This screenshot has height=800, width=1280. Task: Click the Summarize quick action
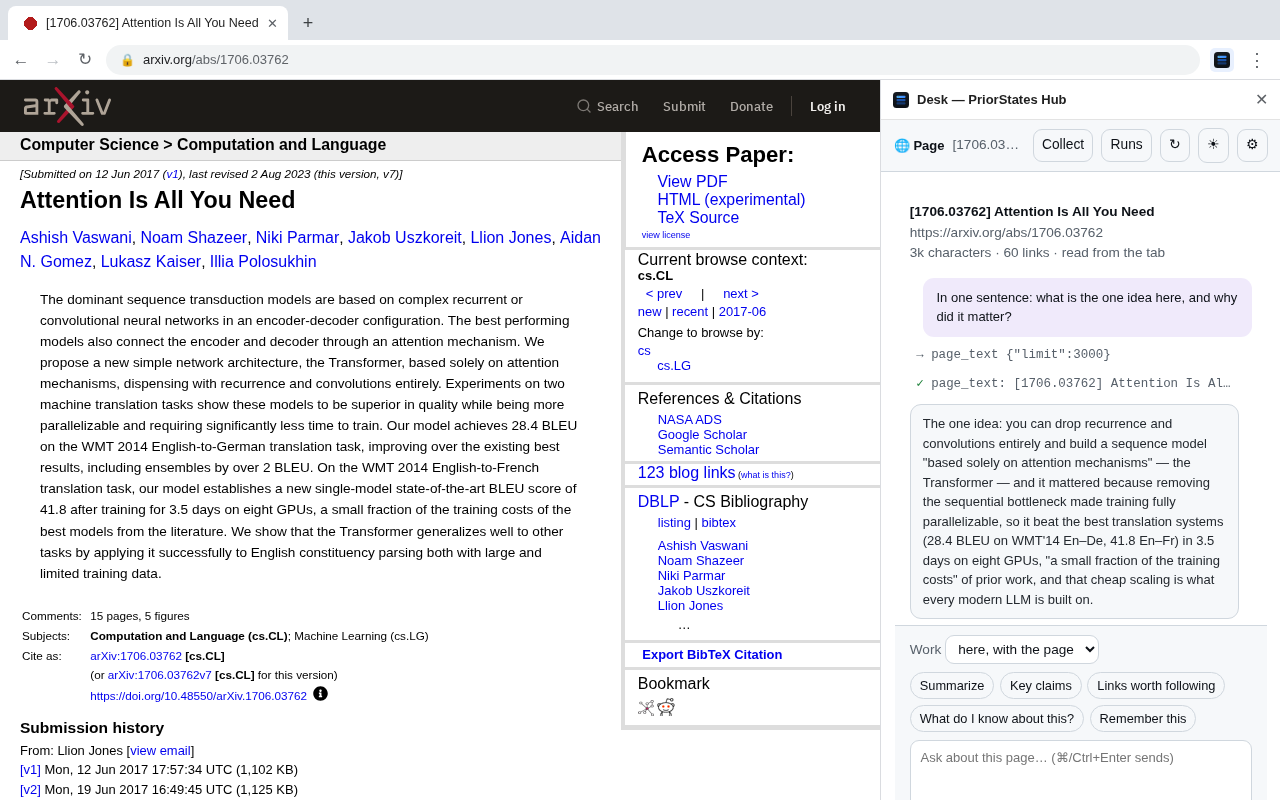tap(952, 686)
